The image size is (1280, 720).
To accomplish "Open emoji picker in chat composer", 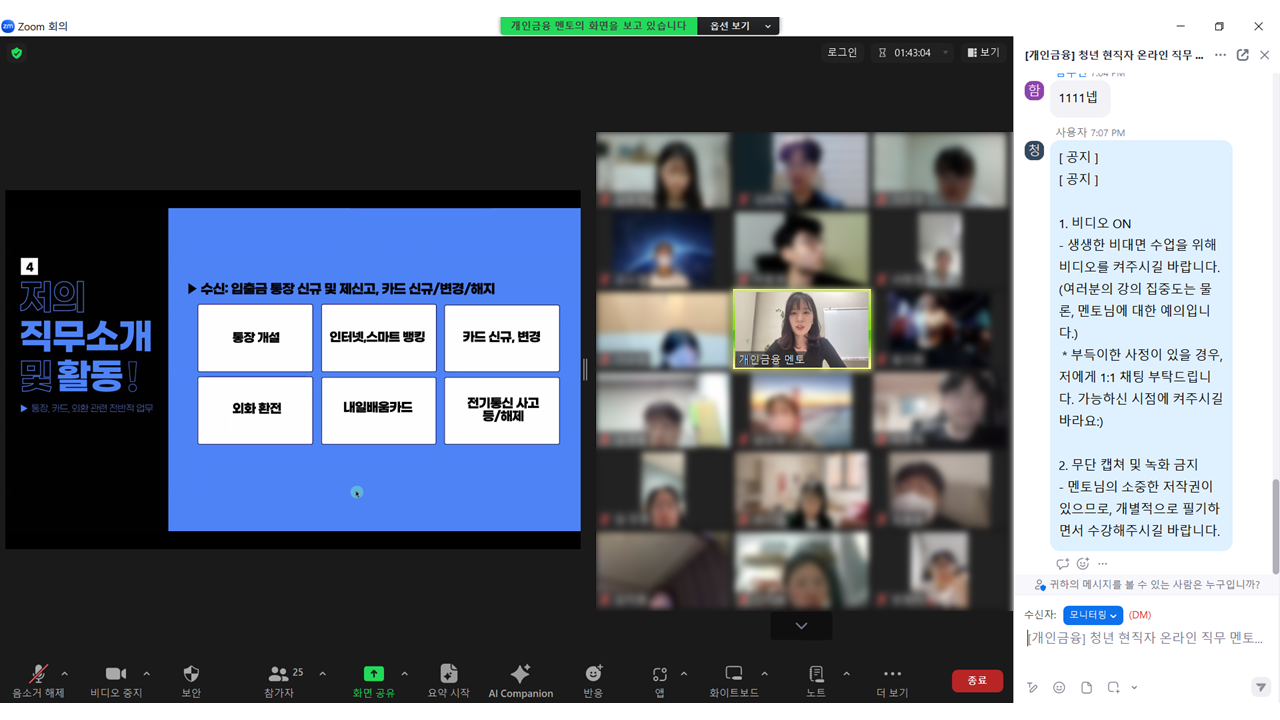I will coord(1059,687).
